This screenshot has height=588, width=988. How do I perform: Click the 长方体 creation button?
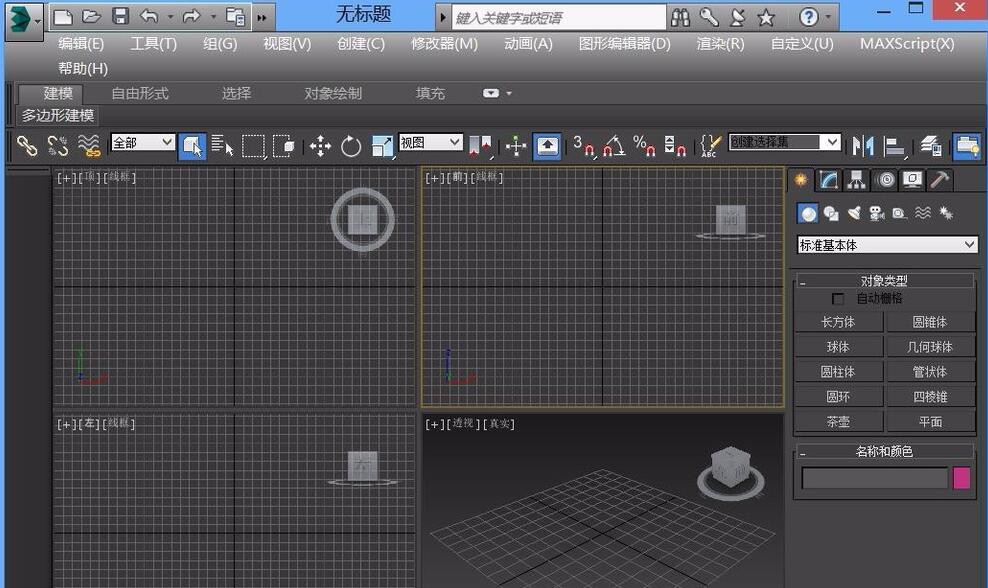(x=838, y=321)
